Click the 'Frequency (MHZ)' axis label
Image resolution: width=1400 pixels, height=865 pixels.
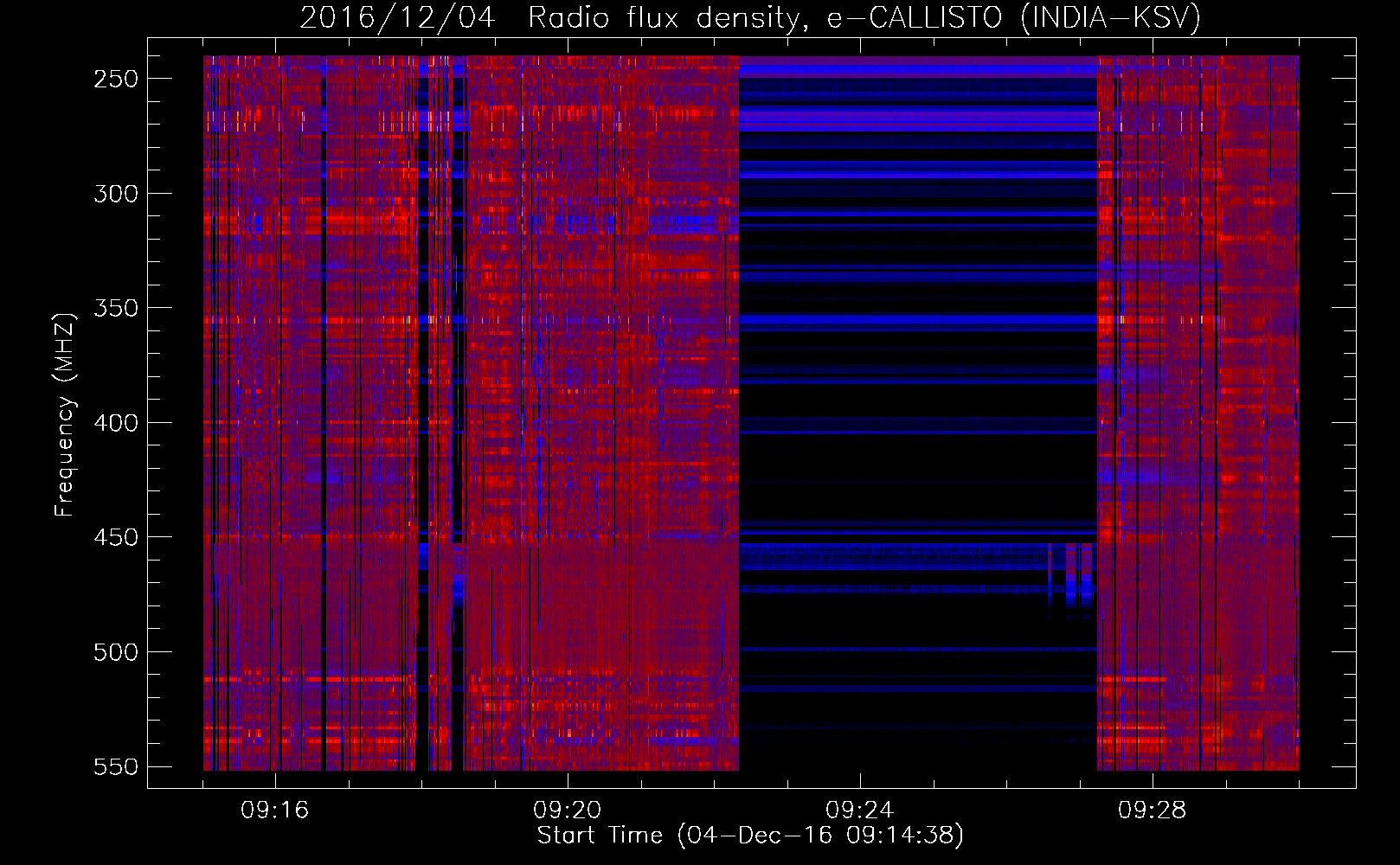65,414
